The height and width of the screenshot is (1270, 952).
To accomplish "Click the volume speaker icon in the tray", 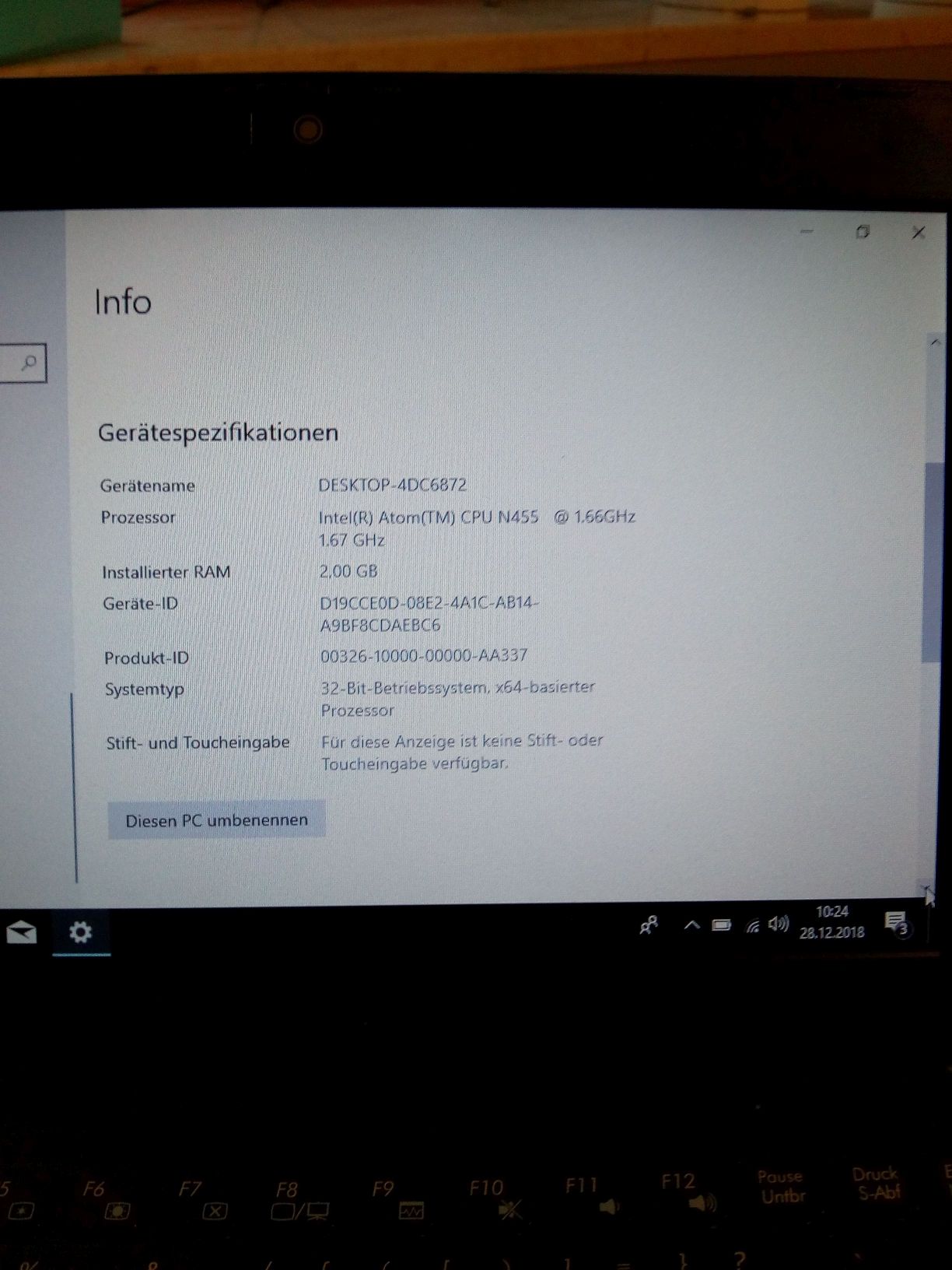I will (x=778, y=924).
